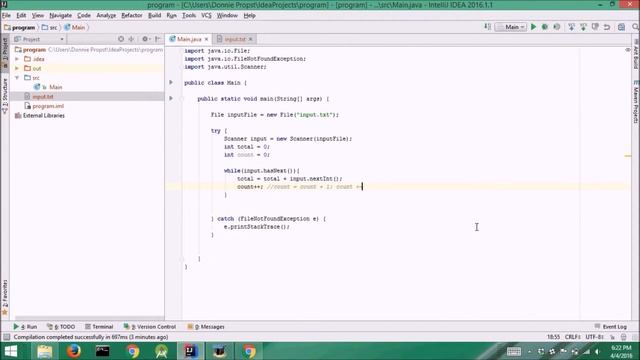Image resolution: width=640 pixels, height=360 pixels.
Task: Open the Messages tool window
Action: click(x=206, y=327)
